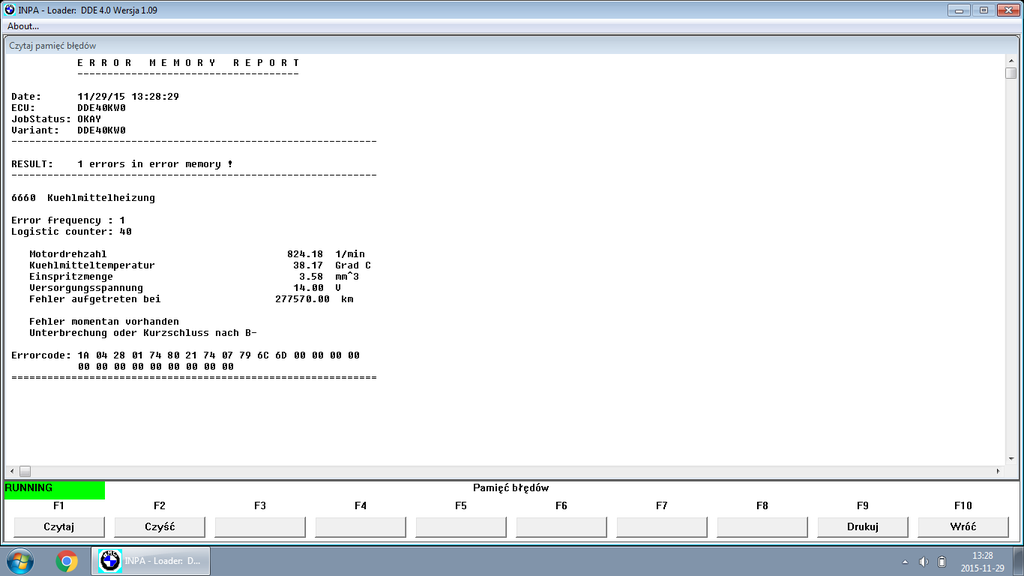The width and height of the screenshot is (1024, 576).
Task: Click the Czytaj F1 button
Action: (59, 526)
